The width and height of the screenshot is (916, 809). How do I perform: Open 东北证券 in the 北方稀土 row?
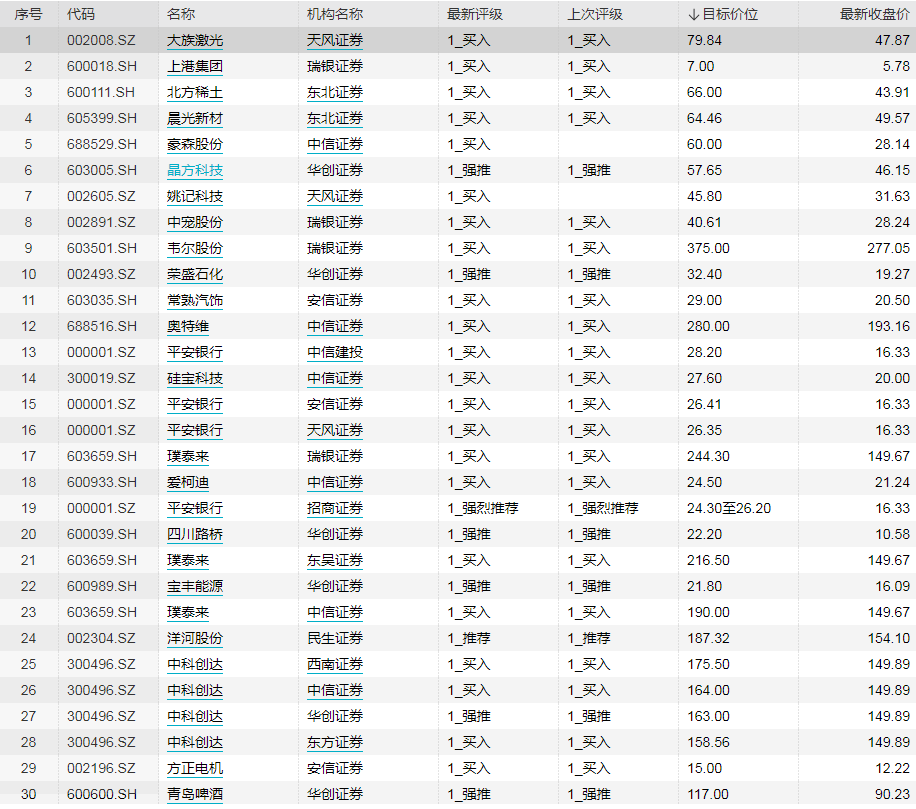[x=335, y=92]
